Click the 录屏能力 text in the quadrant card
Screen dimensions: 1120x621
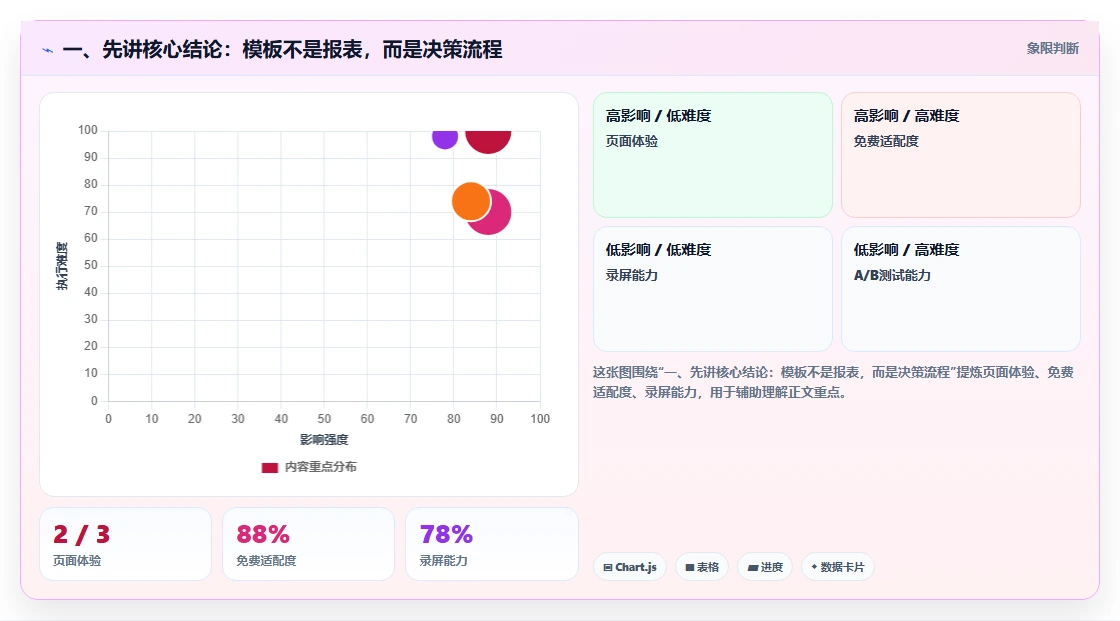(631, 275)
